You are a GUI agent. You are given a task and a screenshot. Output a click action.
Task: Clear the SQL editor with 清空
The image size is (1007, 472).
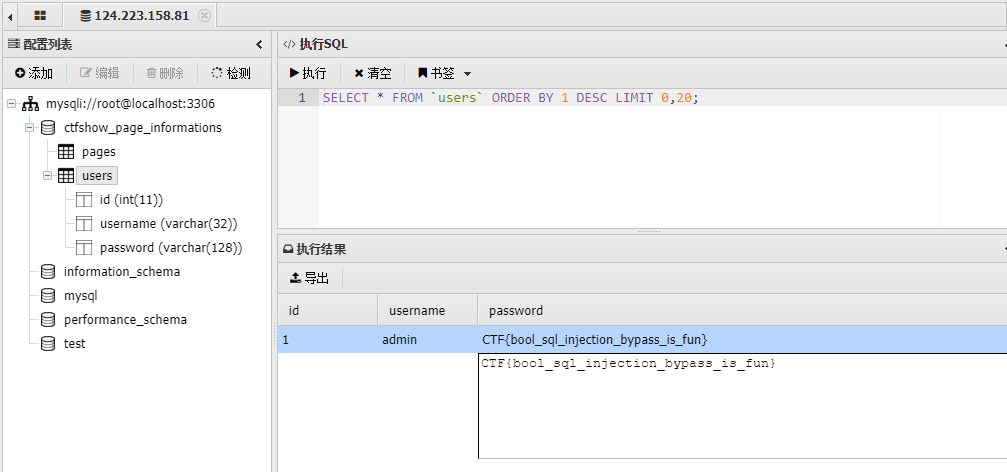pos(372,73)
